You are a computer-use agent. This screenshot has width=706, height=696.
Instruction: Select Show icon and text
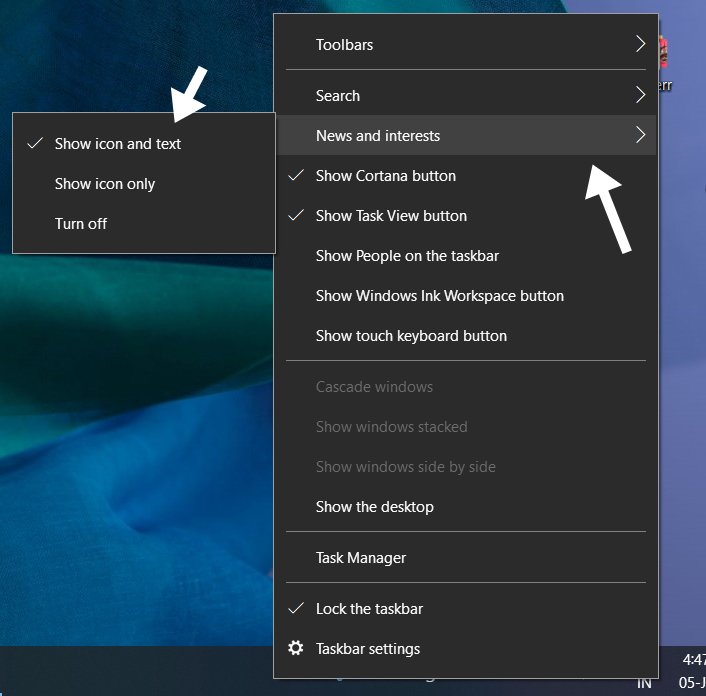144,144
